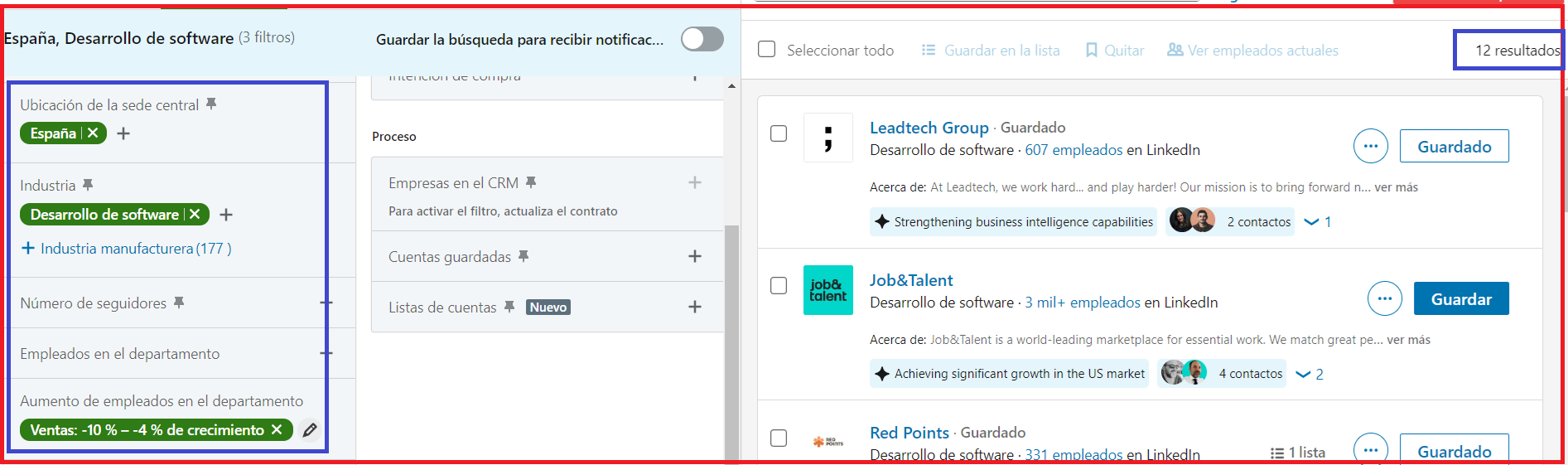Expand the Listas de cuentas filter
This screenshot has height=465, width=1568.
(695, 308)
